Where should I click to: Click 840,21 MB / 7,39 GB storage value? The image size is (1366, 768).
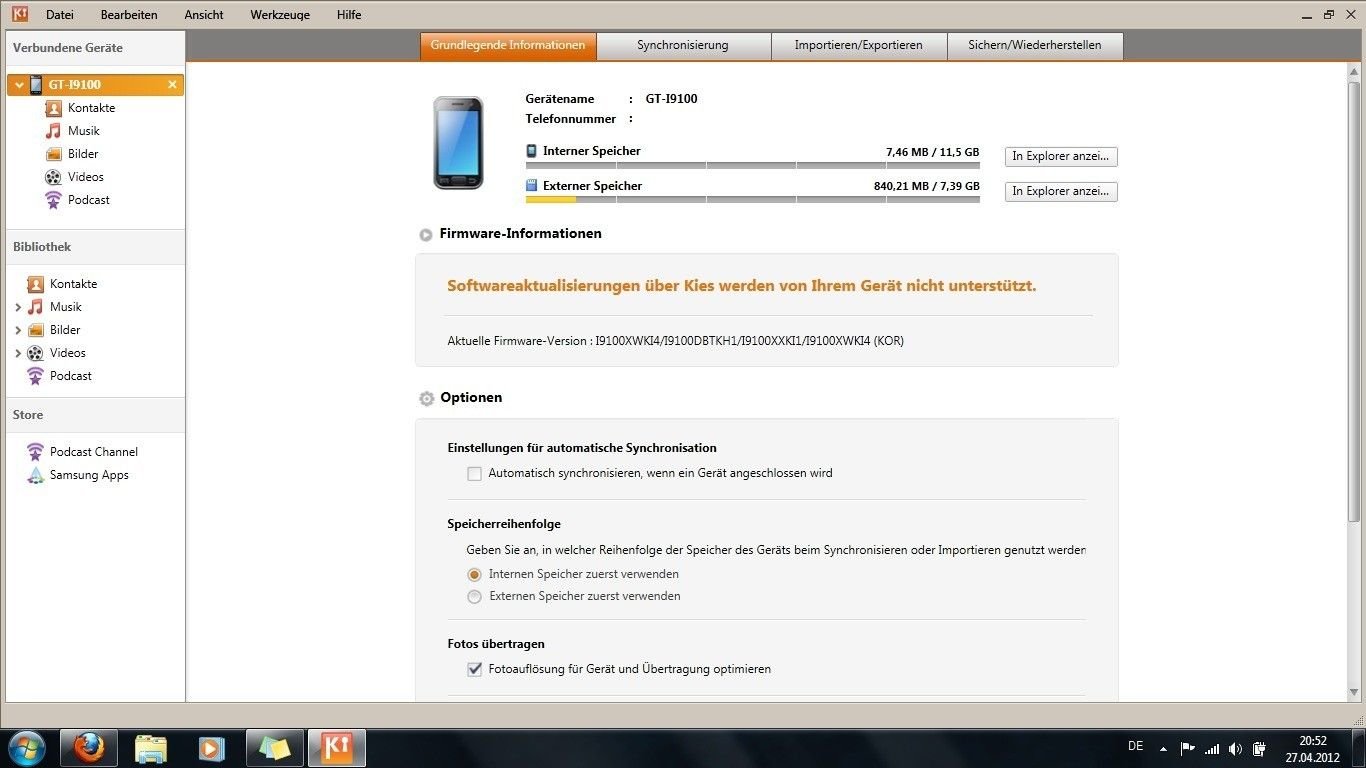(x=926, y=186)
